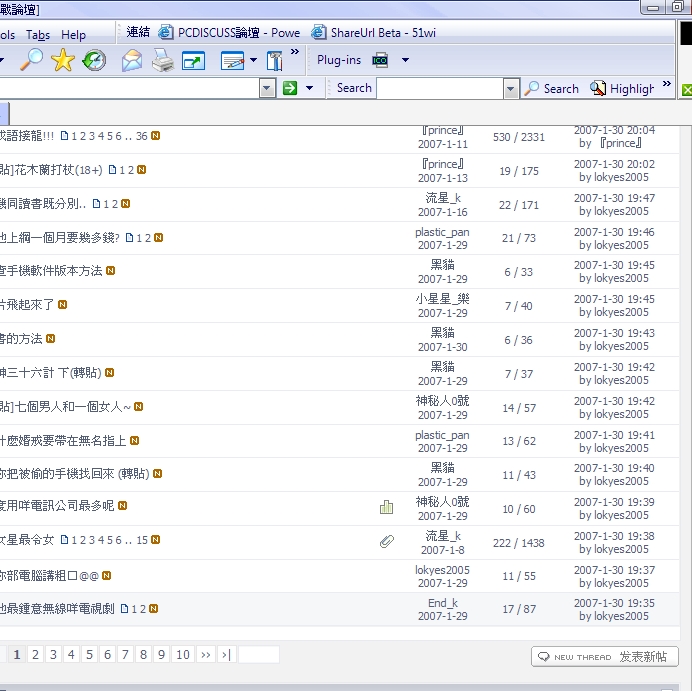
Task: Expand the address bar dropdown
Action: pyautogui.click(x=267, y=88)
